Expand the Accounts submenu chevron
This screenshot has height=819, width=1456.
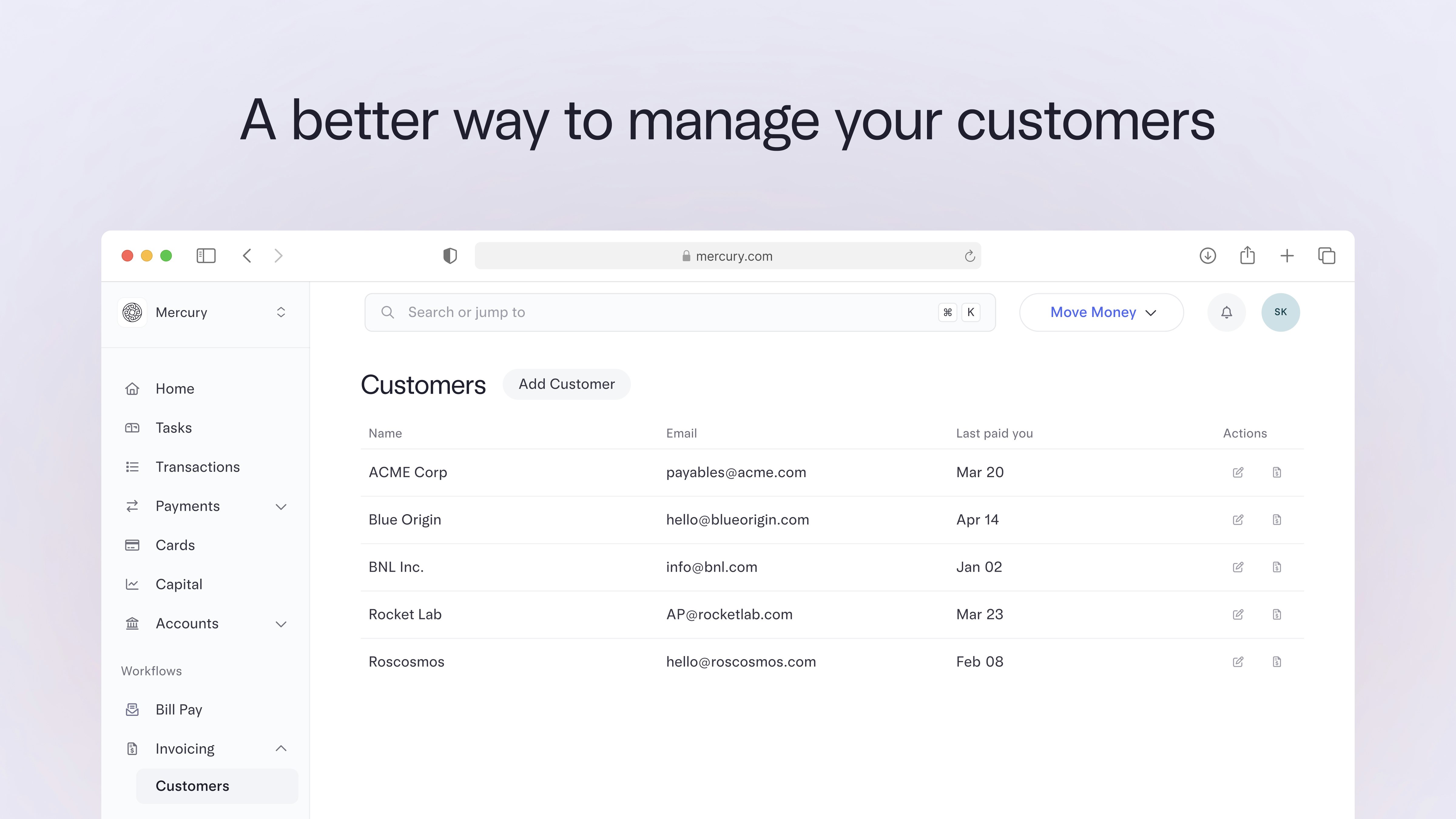coord(281,625)
